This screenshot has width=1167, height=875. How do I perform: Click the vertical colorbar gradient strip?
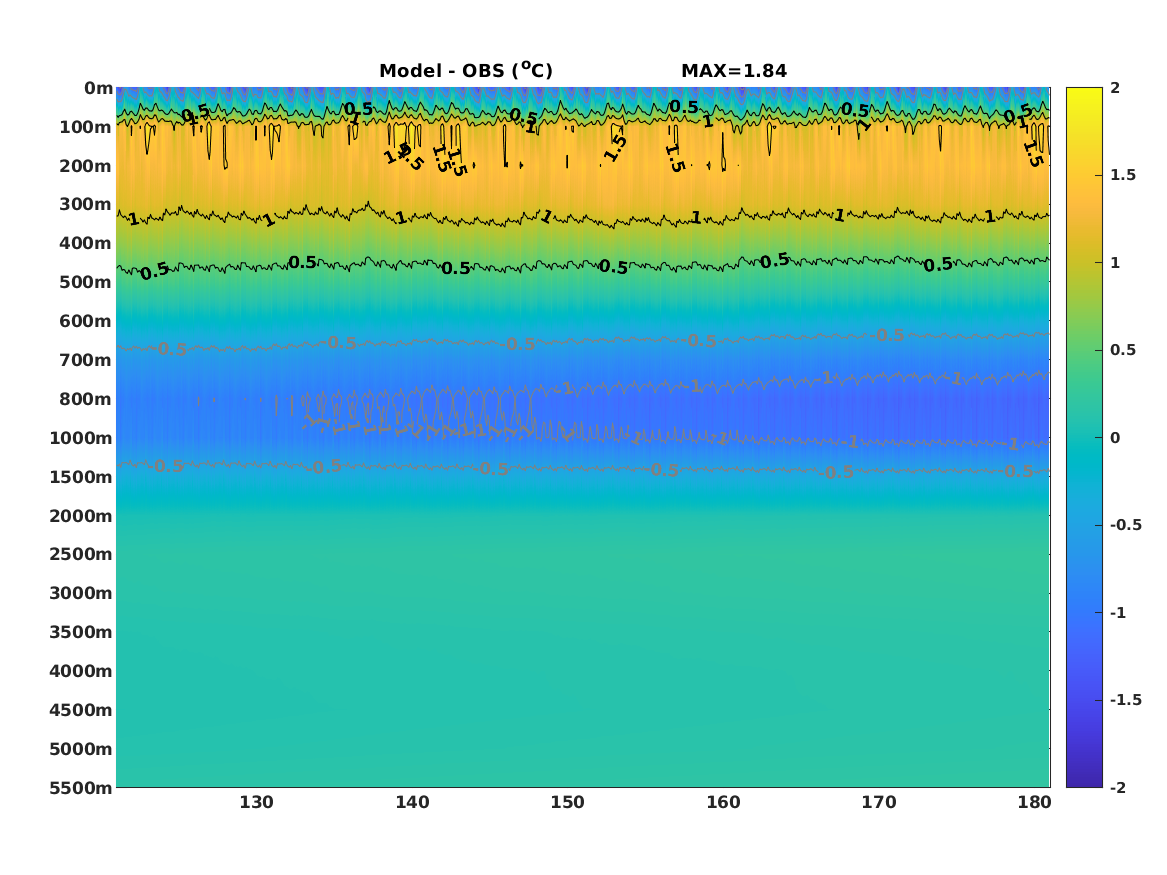[1084, 438]
